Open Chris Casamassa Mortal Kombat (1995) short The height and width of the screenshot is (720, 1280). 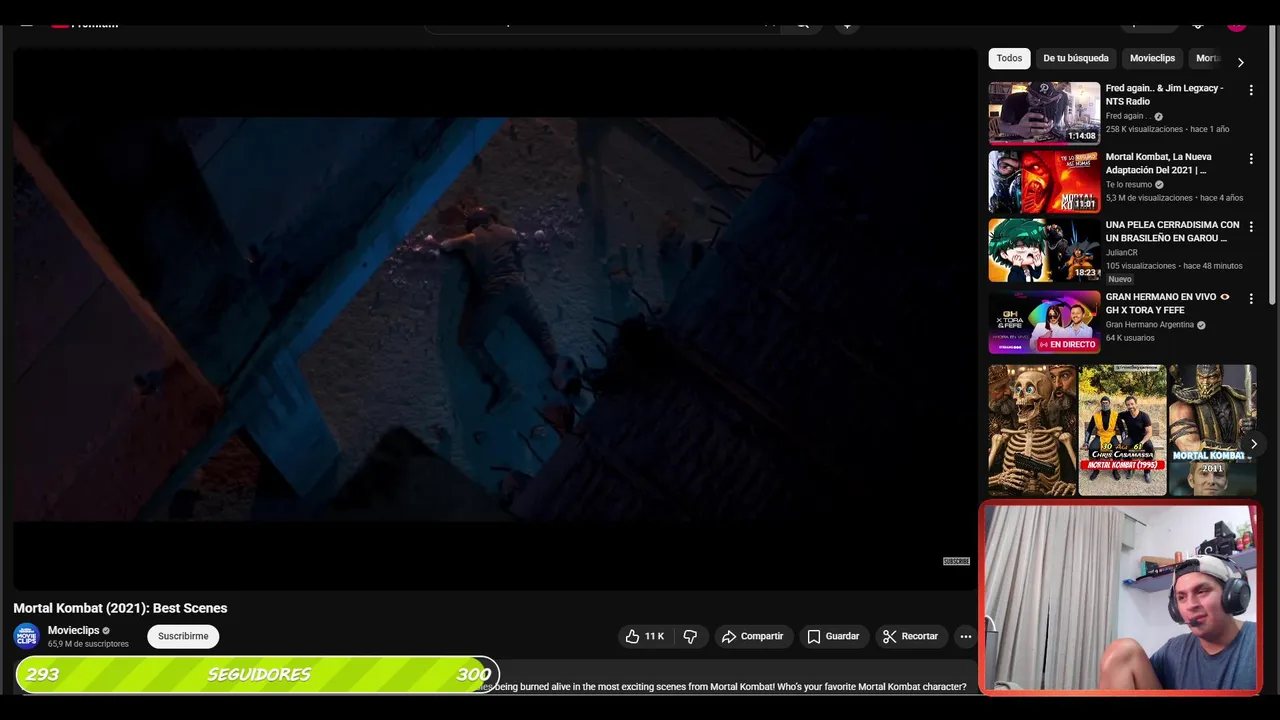coord(1122,430)
